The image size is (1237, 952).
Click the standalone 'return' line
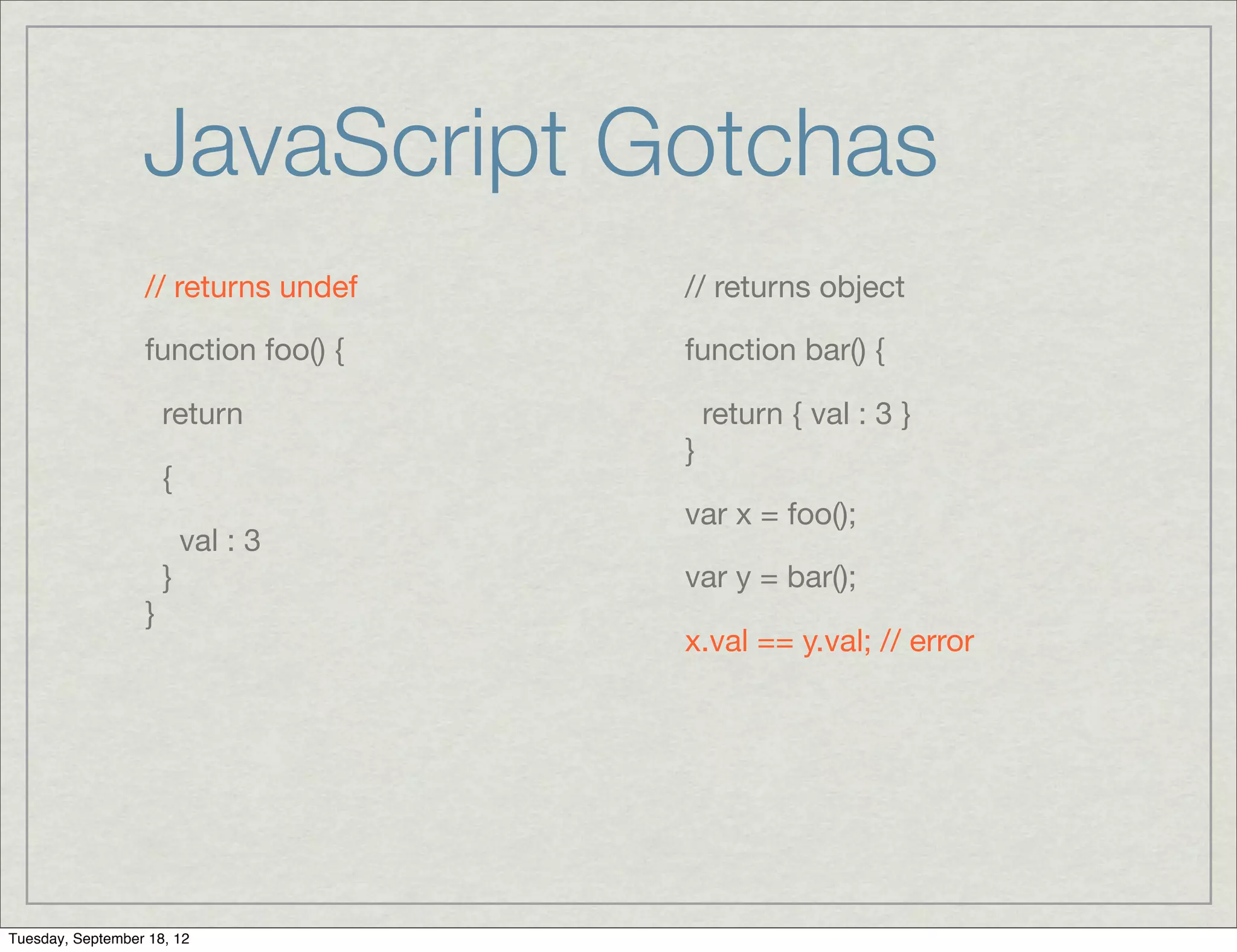202,414
